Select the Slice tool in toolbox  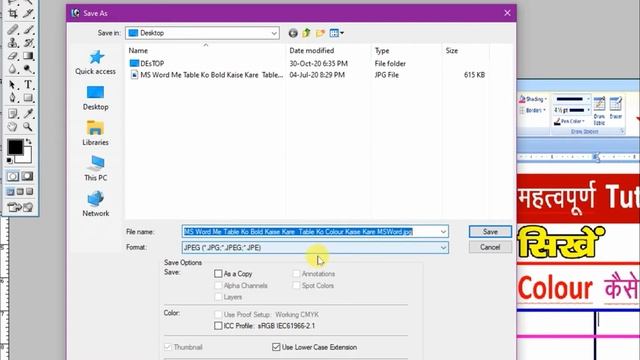28,14
